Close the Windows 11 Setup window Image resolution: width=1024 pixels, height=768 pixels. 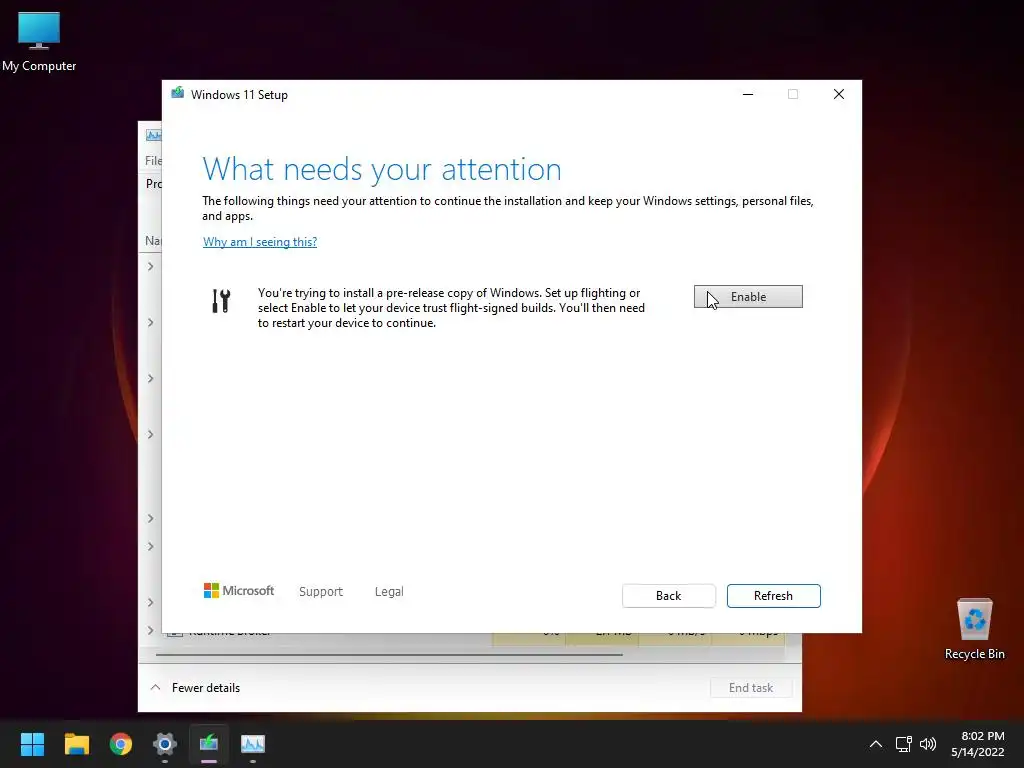click(839, 95)
